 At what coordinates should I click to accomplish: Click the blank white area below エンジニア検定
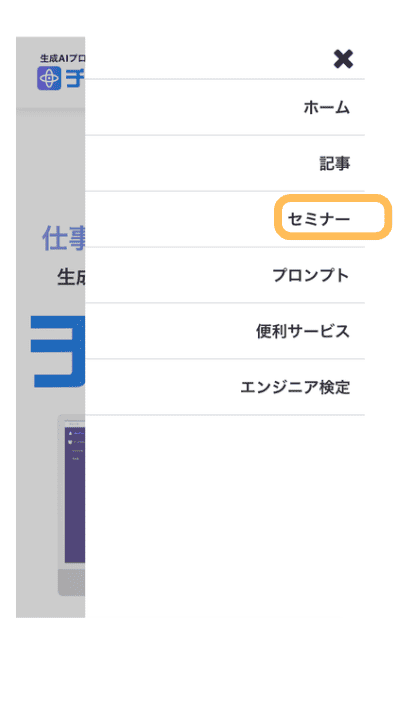click(x=225, y=517)
